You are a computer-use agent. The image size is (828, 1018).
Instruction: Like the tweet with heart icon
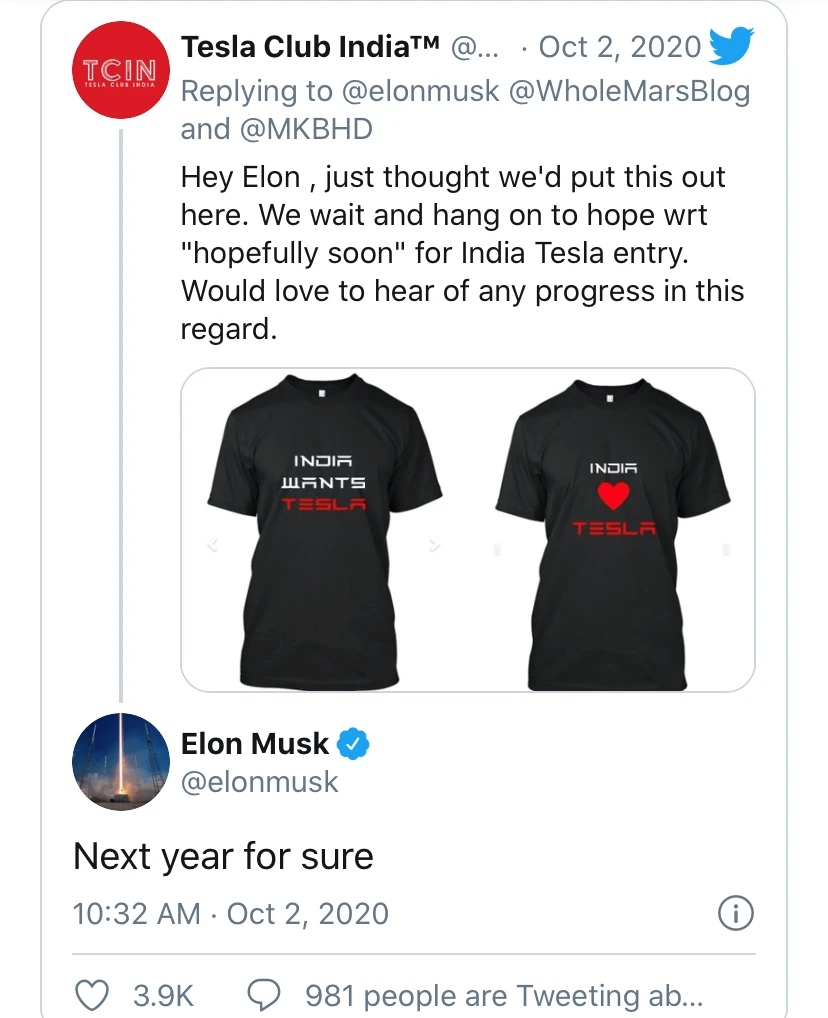pos(93,995)
